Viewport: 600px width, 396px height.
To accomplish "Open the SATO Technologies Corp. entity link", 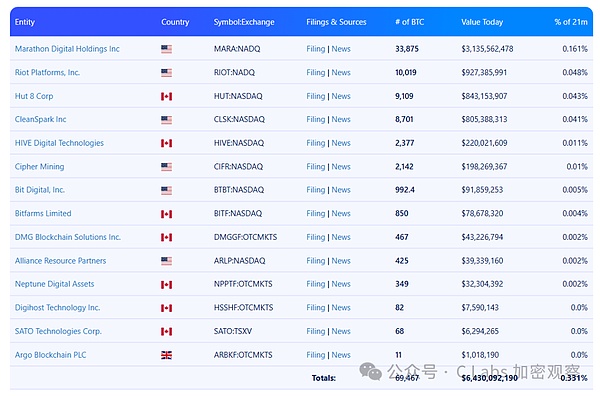I will [58, 331].
